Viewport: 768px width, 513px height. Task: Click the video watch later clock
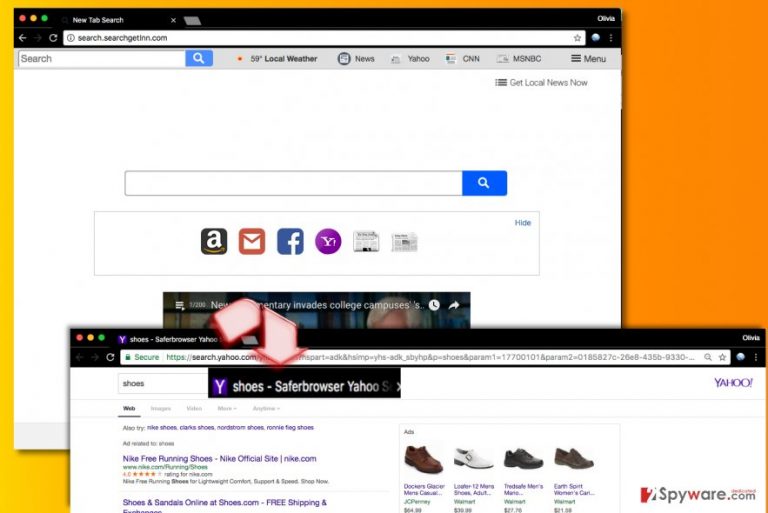click(434, 305)
